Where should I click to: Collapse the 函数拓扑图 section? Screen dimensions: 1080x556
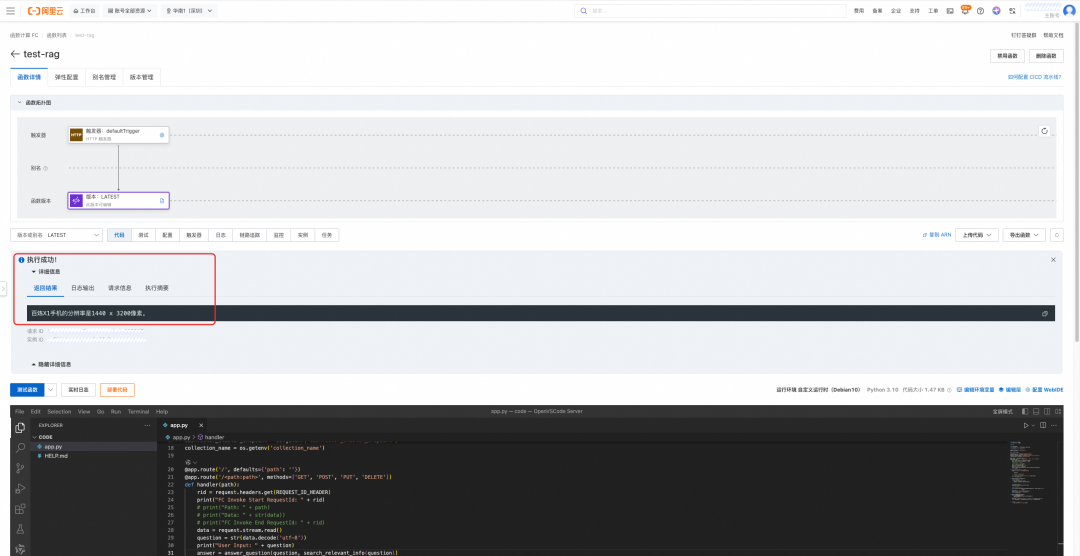[x=19, y=102]
